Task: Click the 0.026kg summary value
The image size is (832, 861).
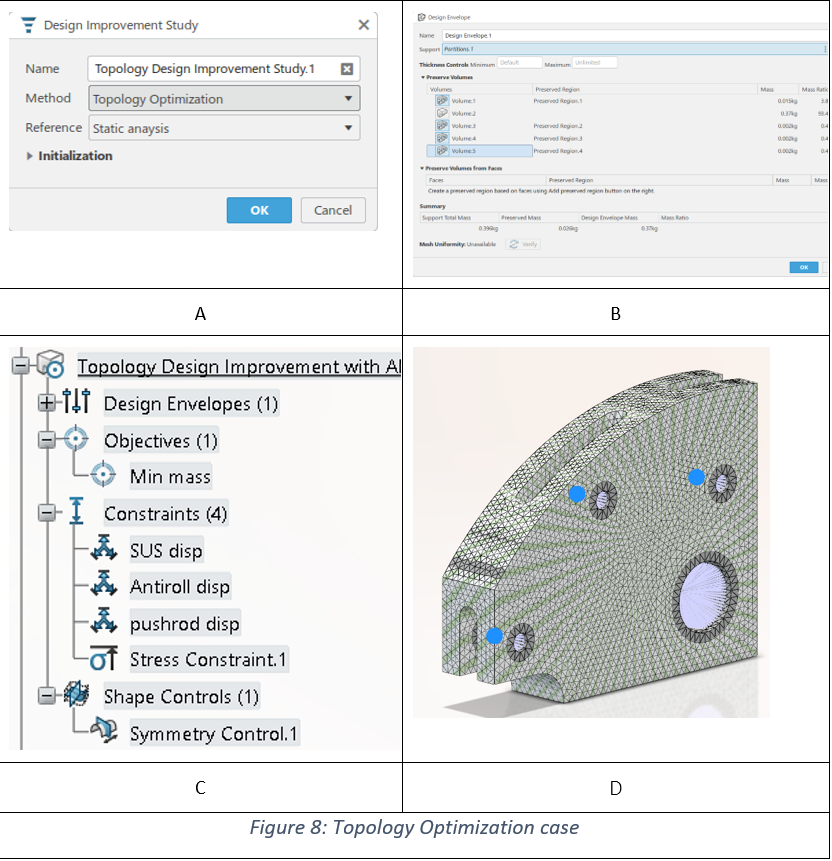Action: click(568, 228)
